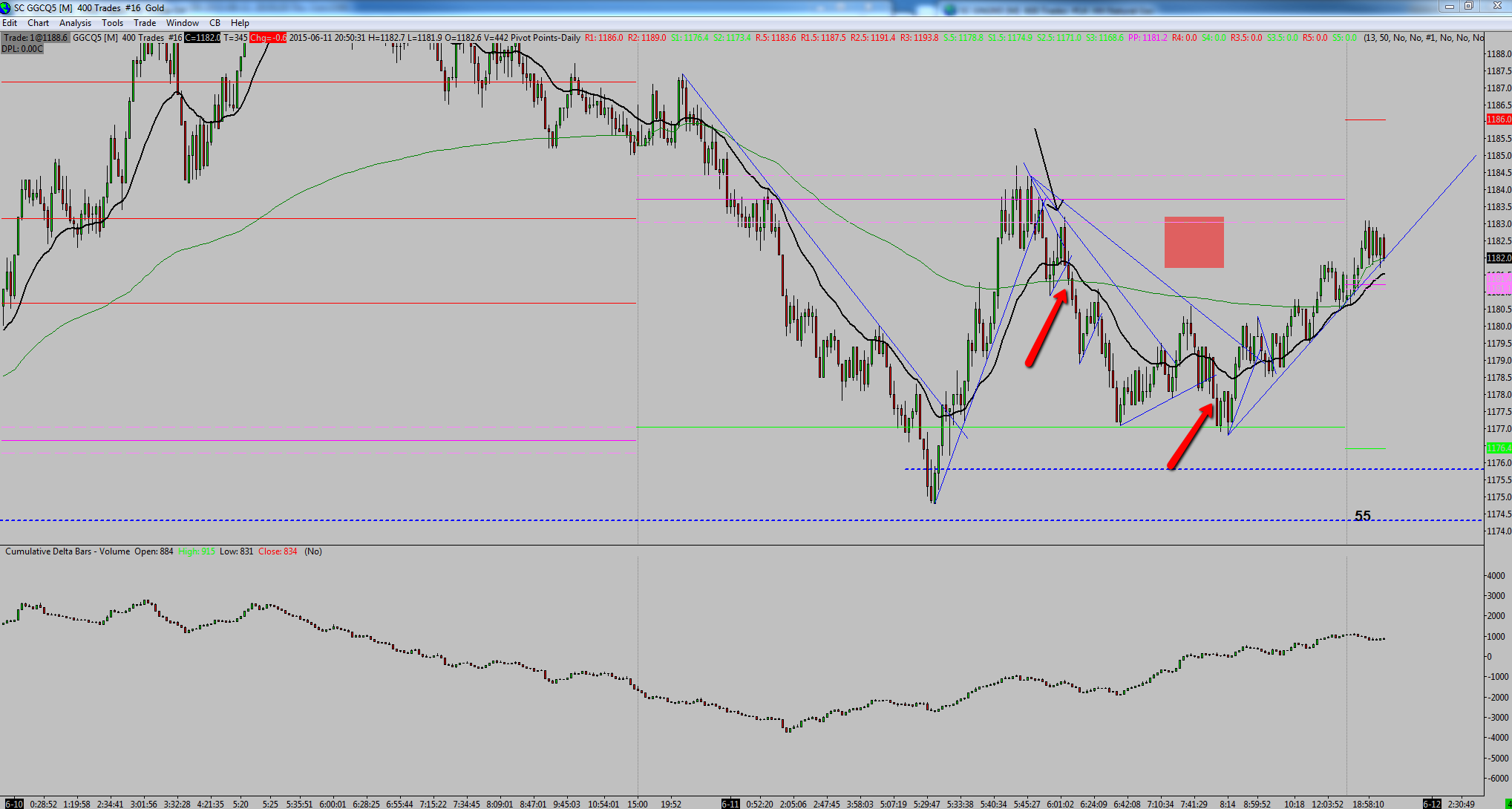Click the -6000 level on delta scale

coord(1496,779)
